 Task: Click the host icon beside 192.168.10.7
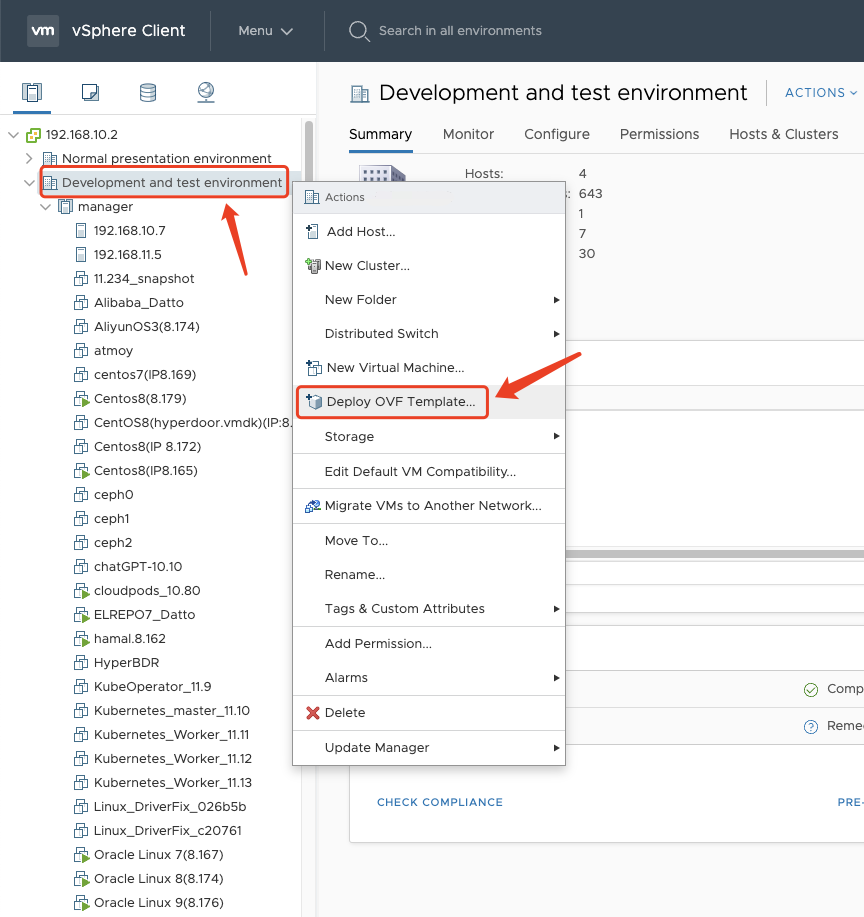coord(81,230)
